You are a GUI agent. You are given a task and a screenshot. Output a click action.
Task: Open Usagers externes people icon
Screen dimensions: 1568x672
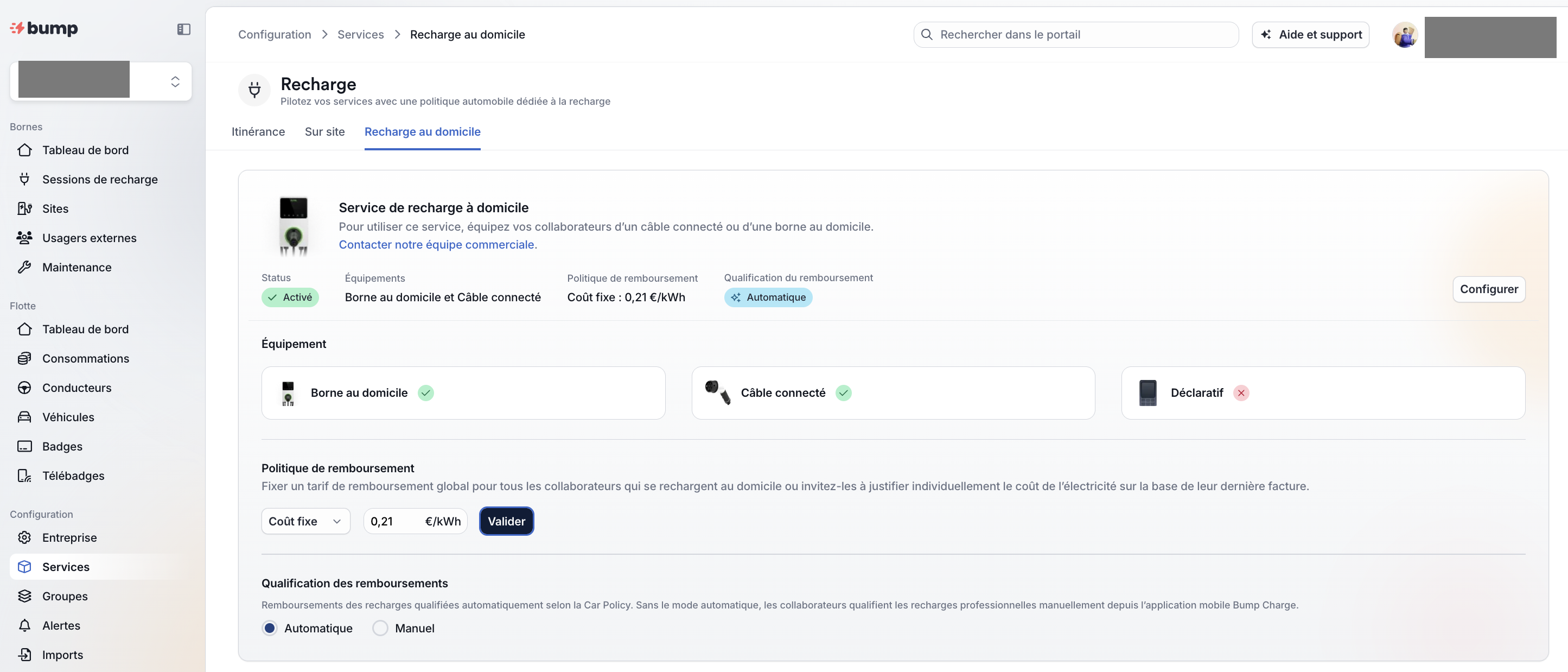coord(24,238)
